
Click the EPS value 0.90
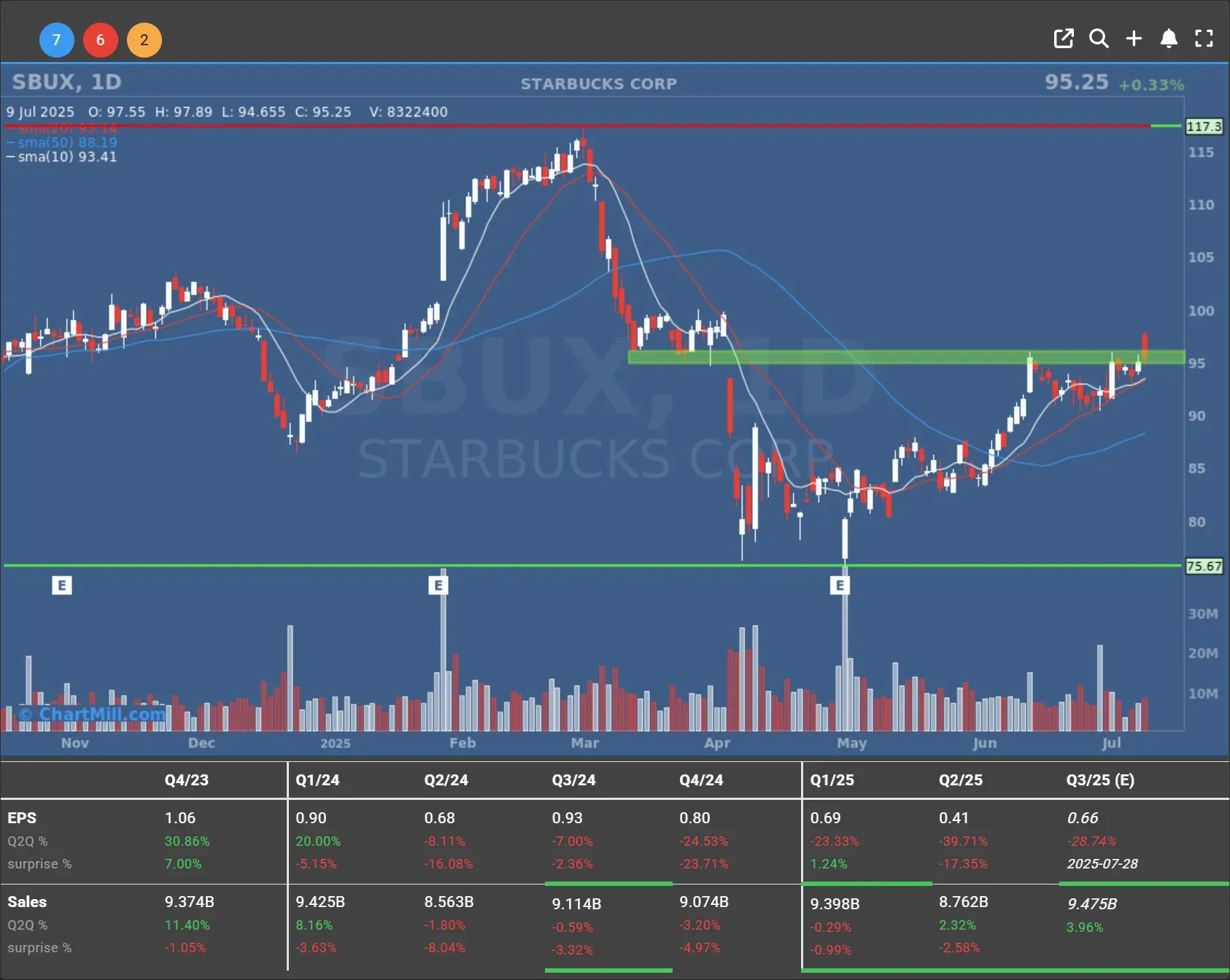click(311, 818)
